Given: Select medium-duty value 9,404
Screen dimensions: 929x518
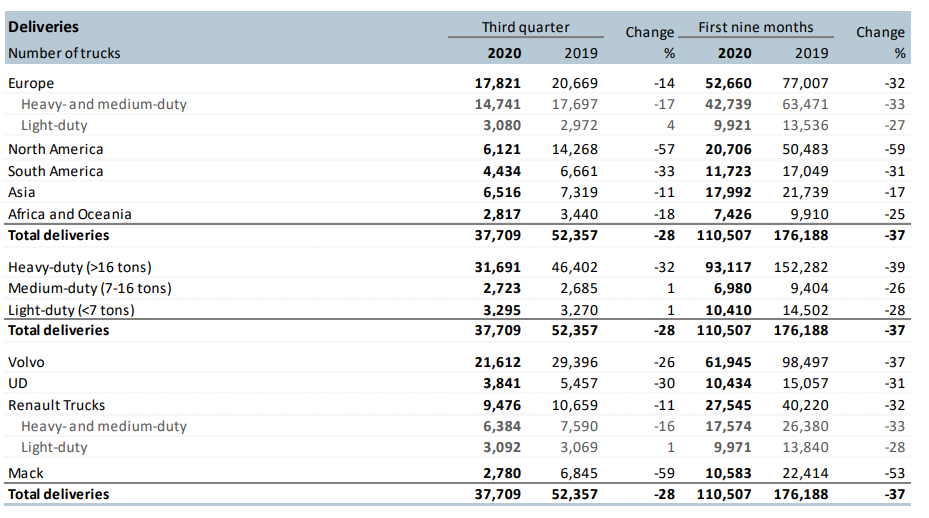Looking at the screenshot, I should coord(809,289).
